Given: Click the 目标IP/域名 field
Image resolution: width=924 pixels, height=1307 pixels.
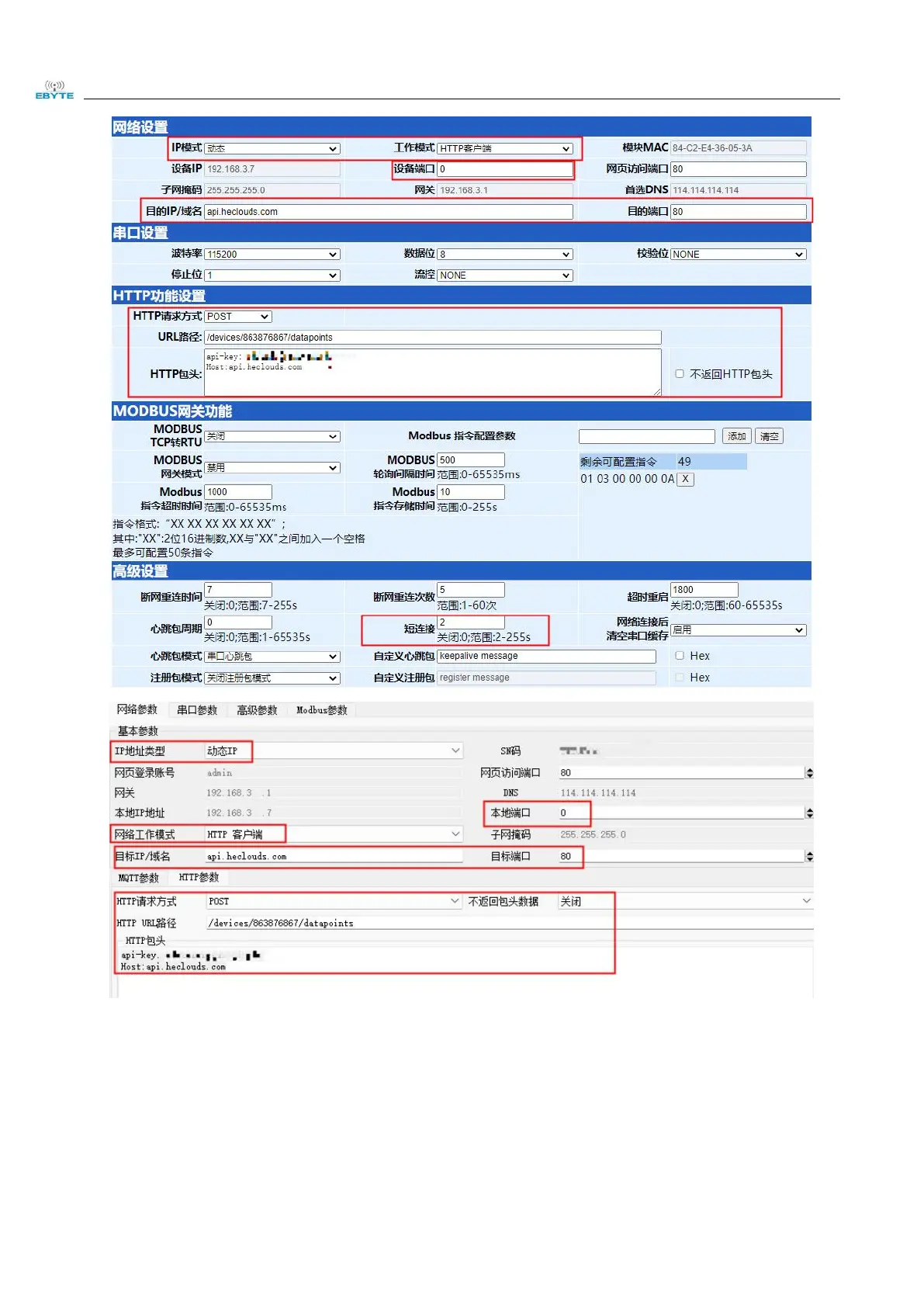Looking at the screenshot, I should 334,856.
